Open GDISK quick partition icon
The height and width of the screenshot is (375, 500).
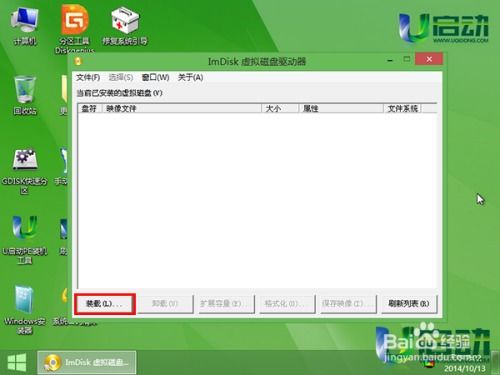click(25, 172)
